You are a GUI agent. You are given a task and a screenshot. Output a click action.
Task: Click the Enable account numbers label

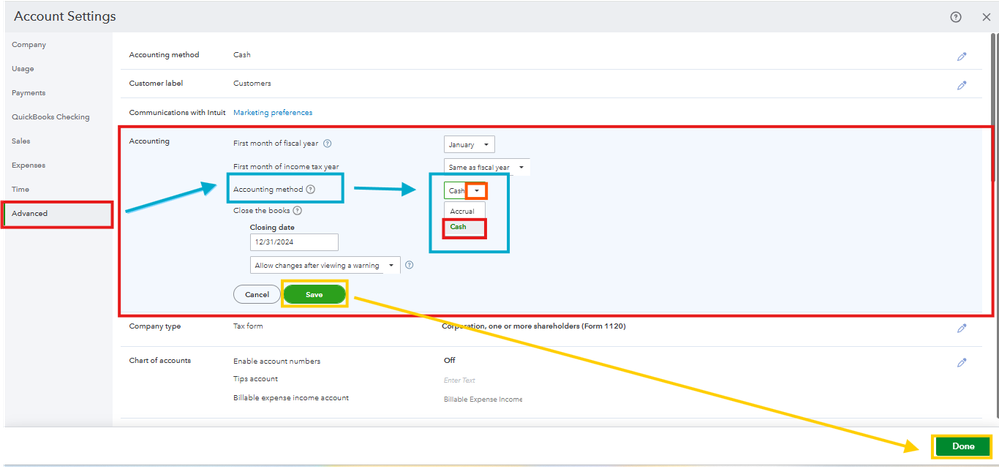pyautogui.click(x=277, y=361)
